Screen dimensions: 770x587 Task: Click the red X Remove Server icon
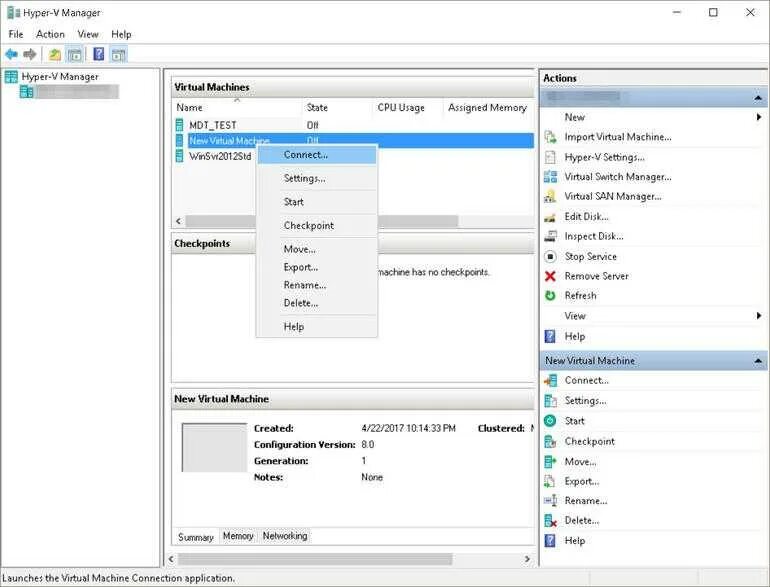550,276
